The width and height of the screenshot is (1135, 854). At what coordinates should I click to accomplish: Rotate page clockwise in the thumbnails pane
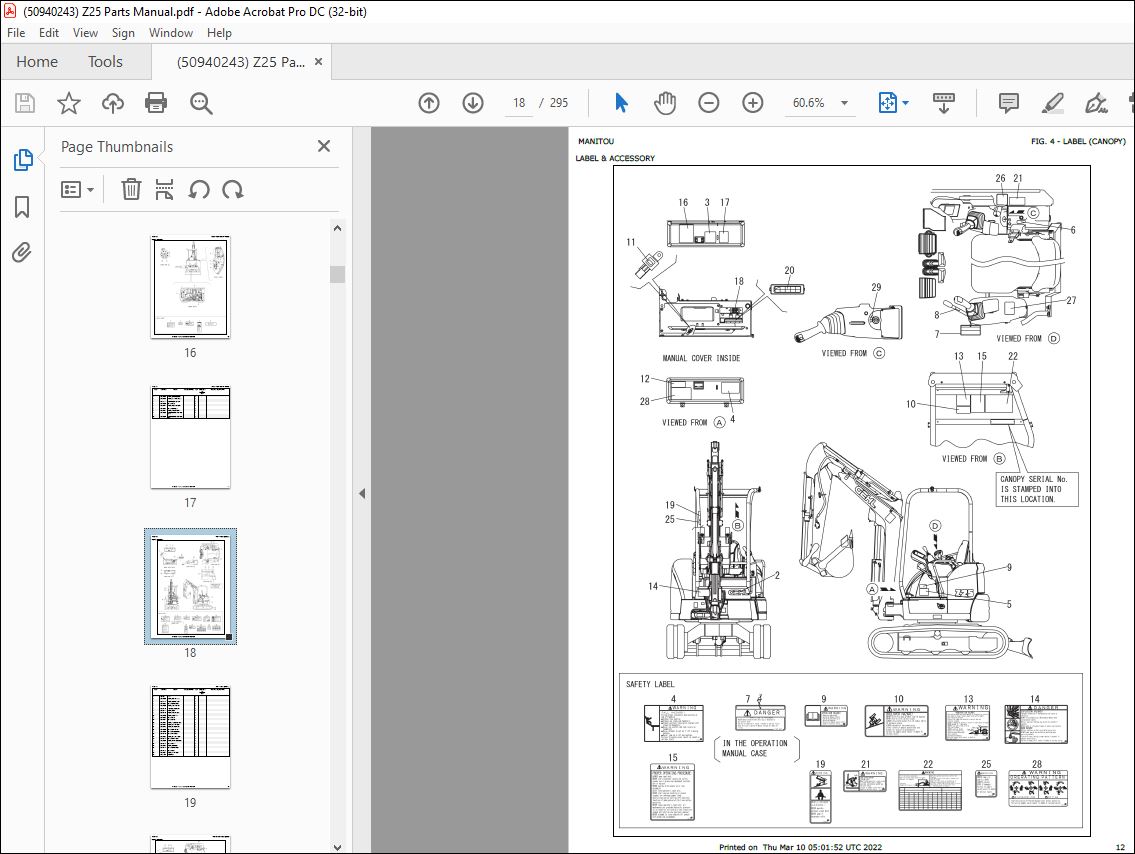click(x=232, y=190)
